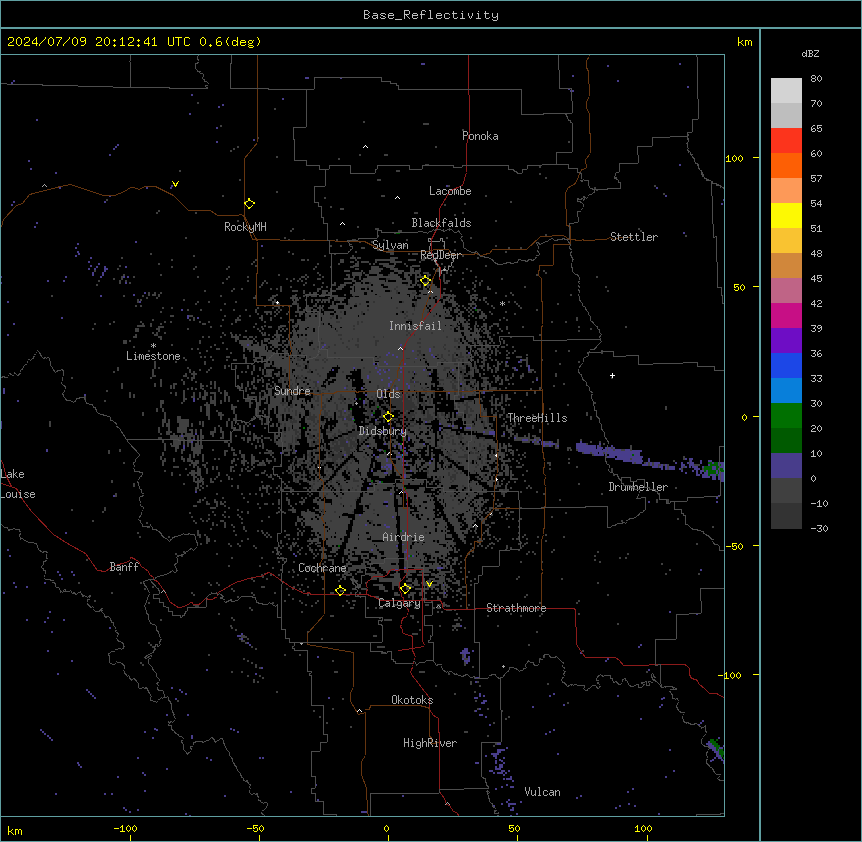Click the Innisfail city label
Viewport: 862px width, 842px height.
415,326
